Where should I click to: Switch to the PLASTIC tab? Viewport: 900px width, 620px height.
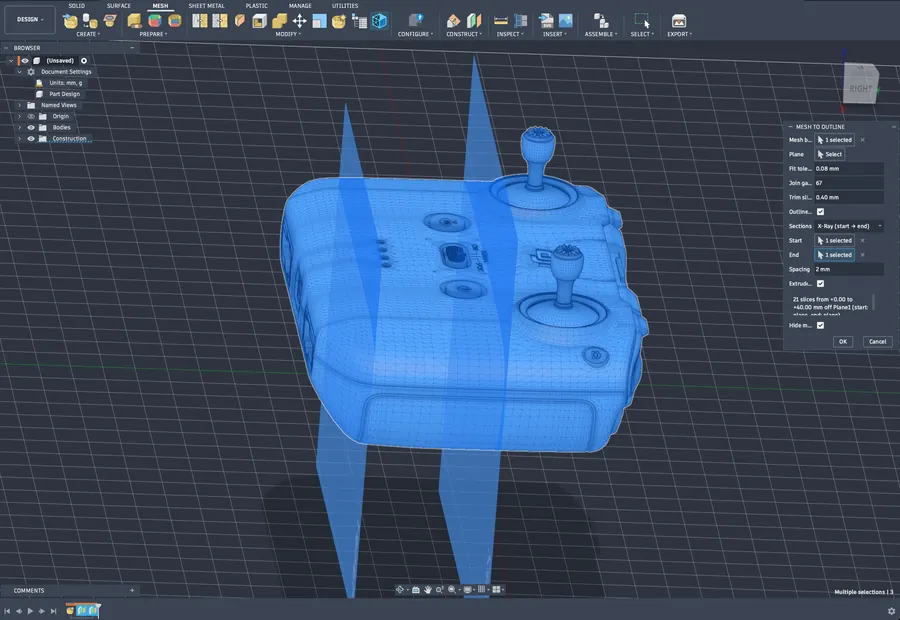tap(257, 6)
